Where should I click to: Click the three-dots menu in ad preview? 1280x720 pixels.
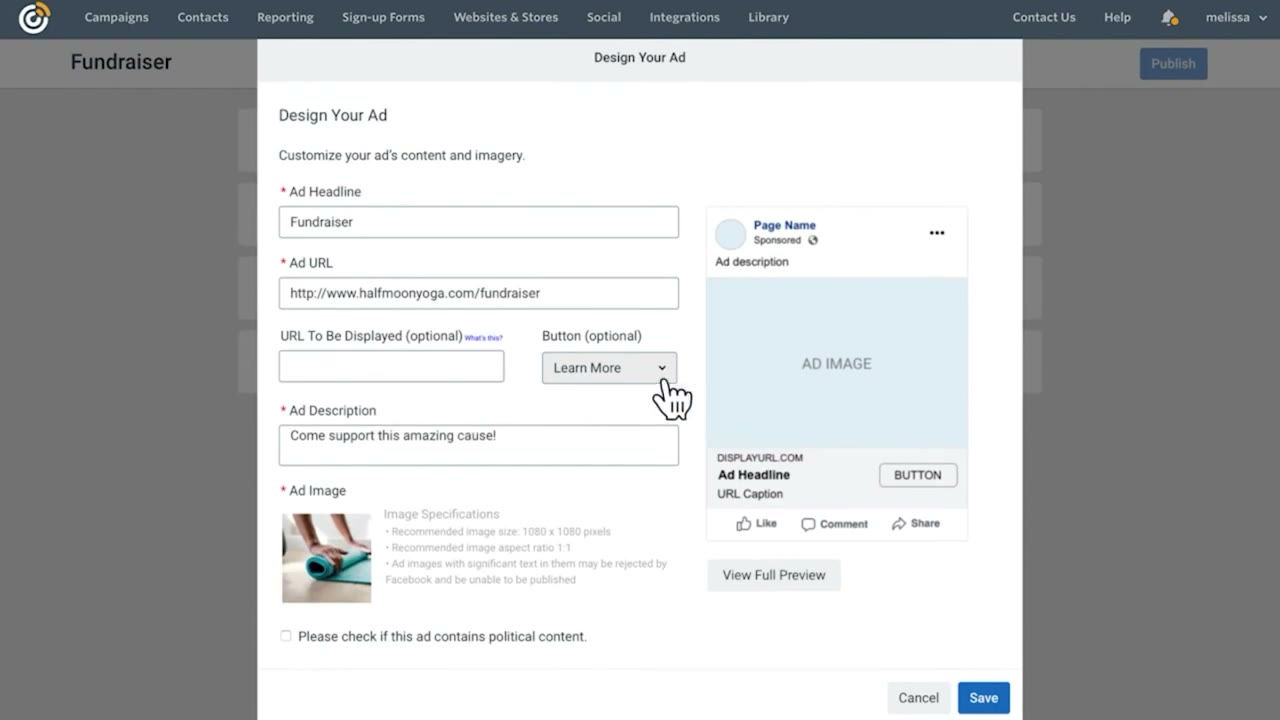point(937,233)
